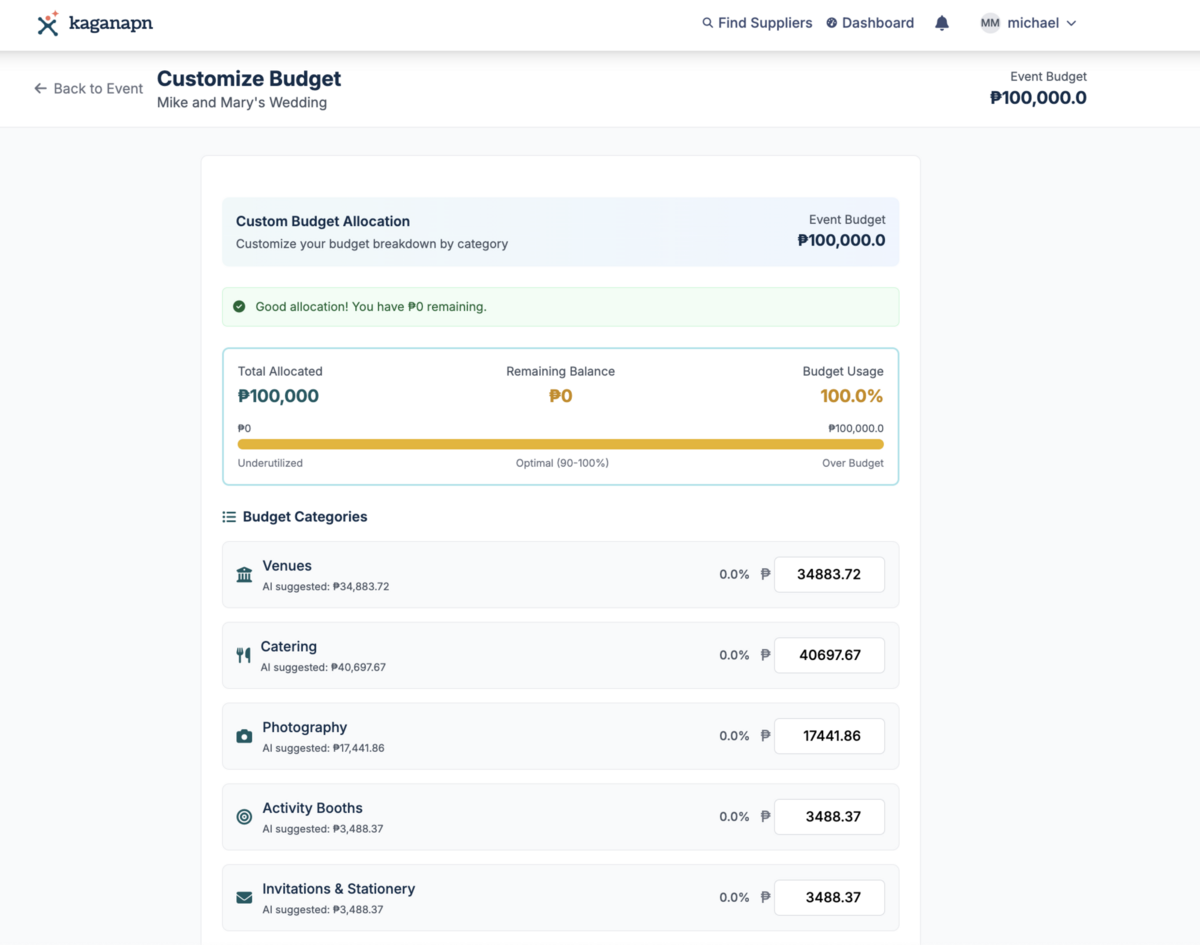This screenshot has width=1200, height=945.
Task: Click the Venues bank icon
Action: 243,574
